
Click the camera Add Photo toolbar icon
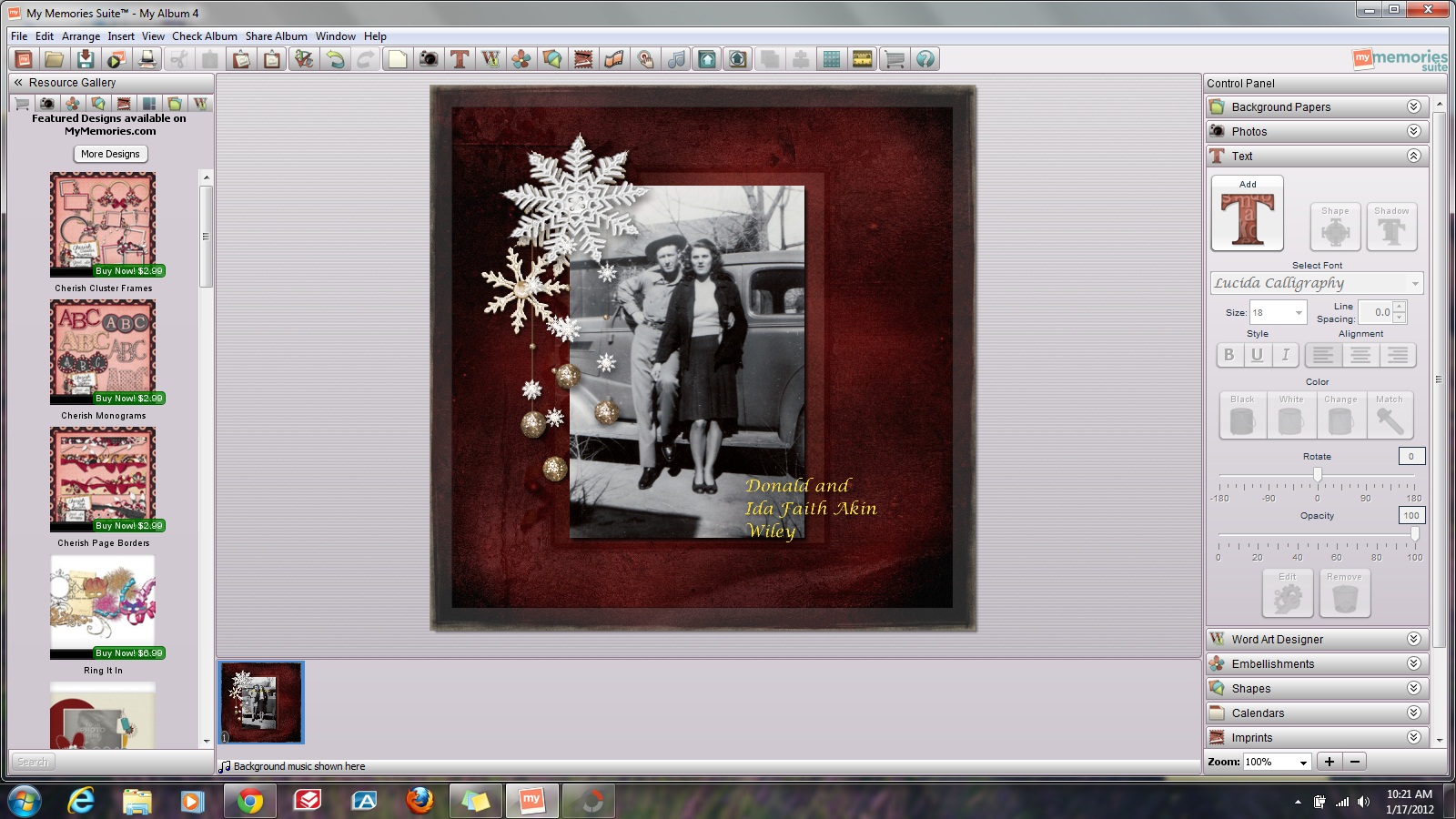coord(428,59)
